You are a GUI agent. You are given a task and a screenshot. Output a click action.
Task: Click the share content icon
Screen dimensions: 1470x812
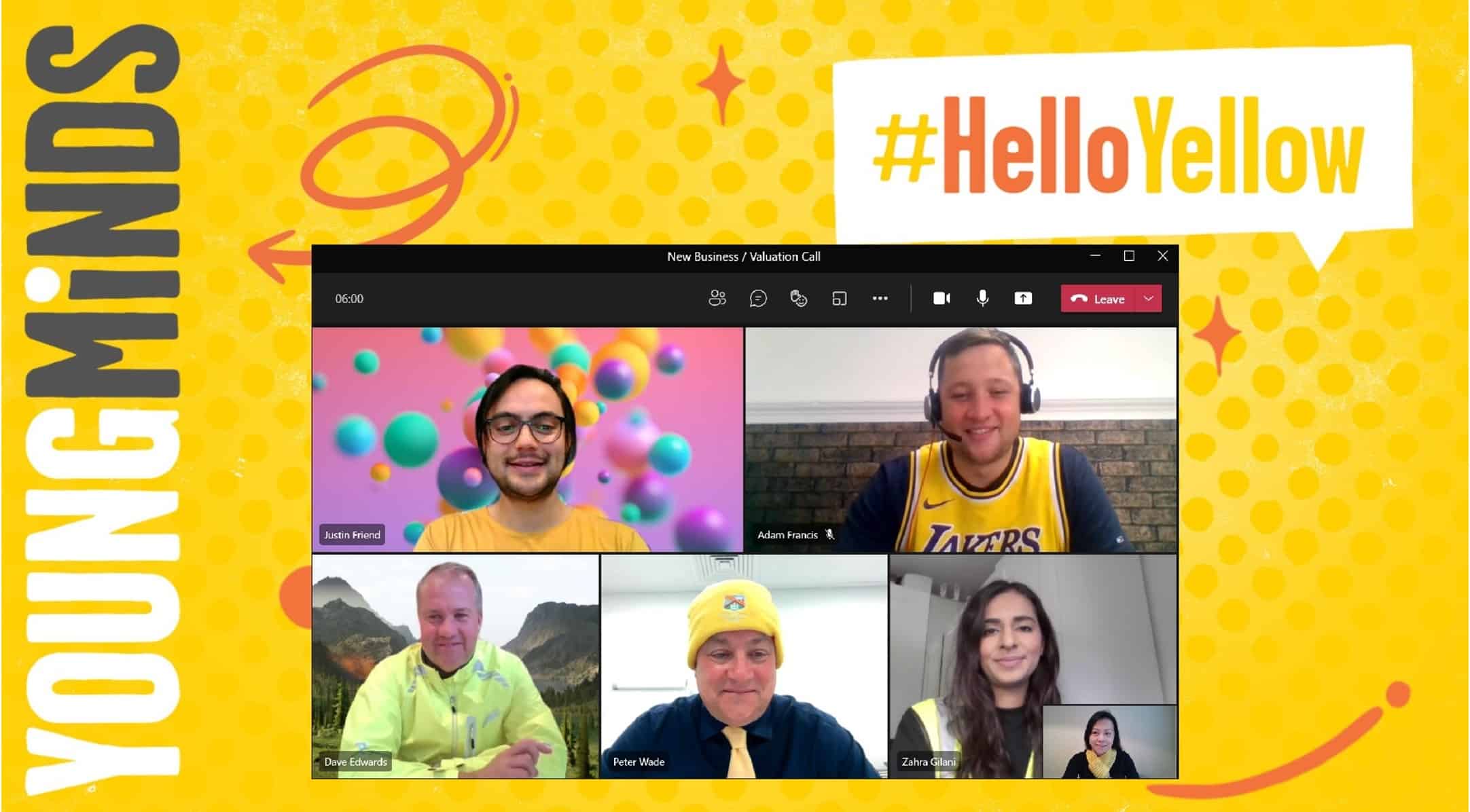1023,298
